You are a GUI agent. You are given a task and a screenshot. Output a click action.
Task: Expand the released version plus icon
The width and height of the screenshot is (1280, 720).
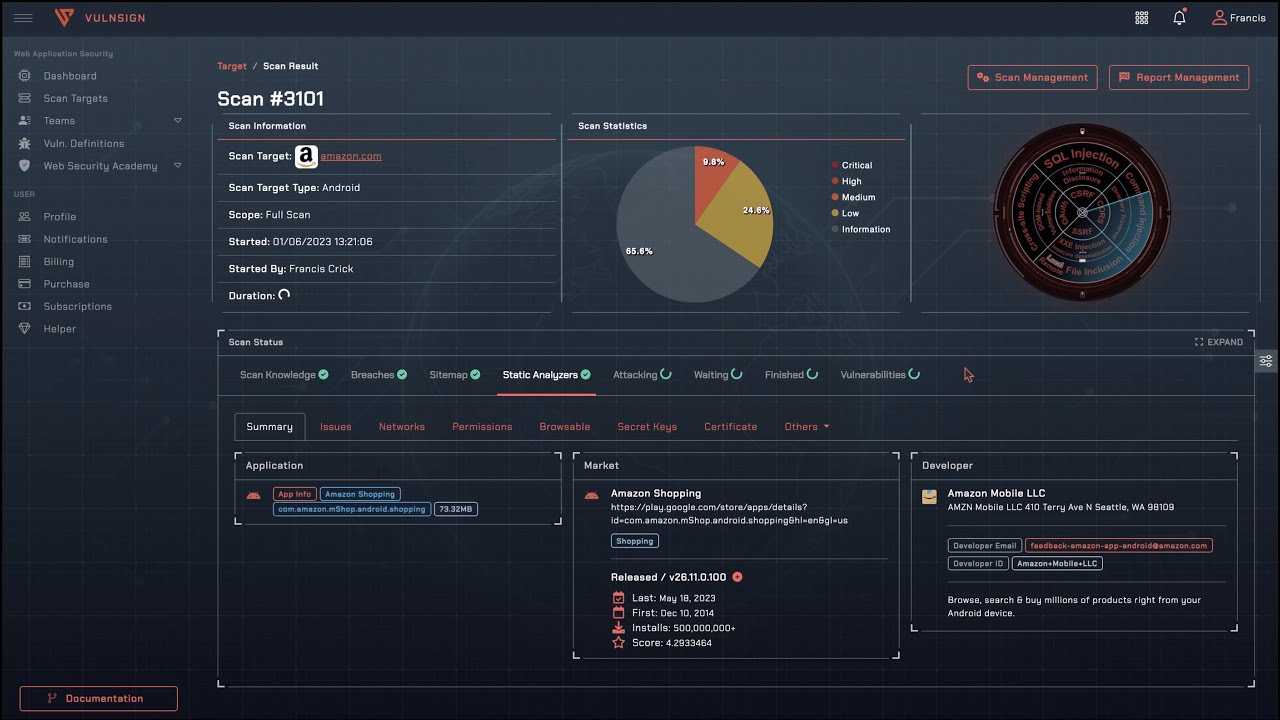738,577
